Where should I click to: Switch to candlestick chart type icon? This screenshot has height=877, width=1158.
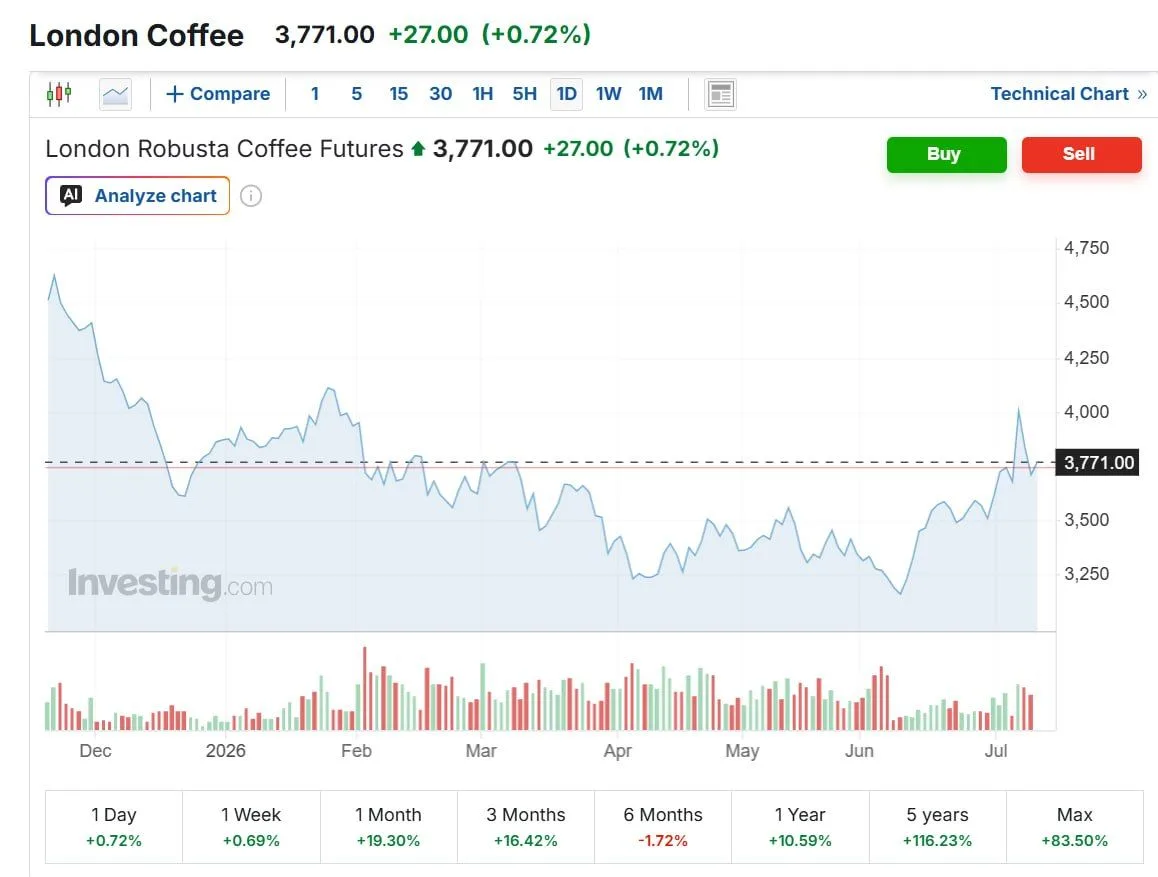(59, 94)
